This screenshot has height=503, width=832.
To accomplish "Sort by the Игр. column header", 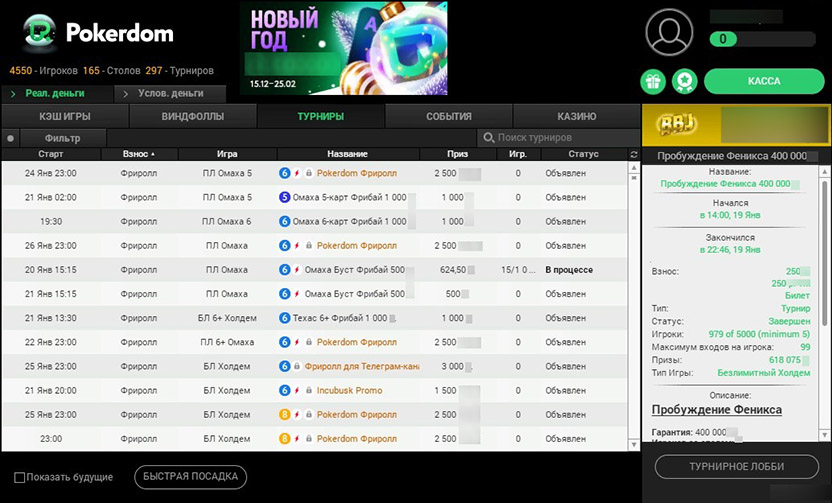I will click(518, 154).
